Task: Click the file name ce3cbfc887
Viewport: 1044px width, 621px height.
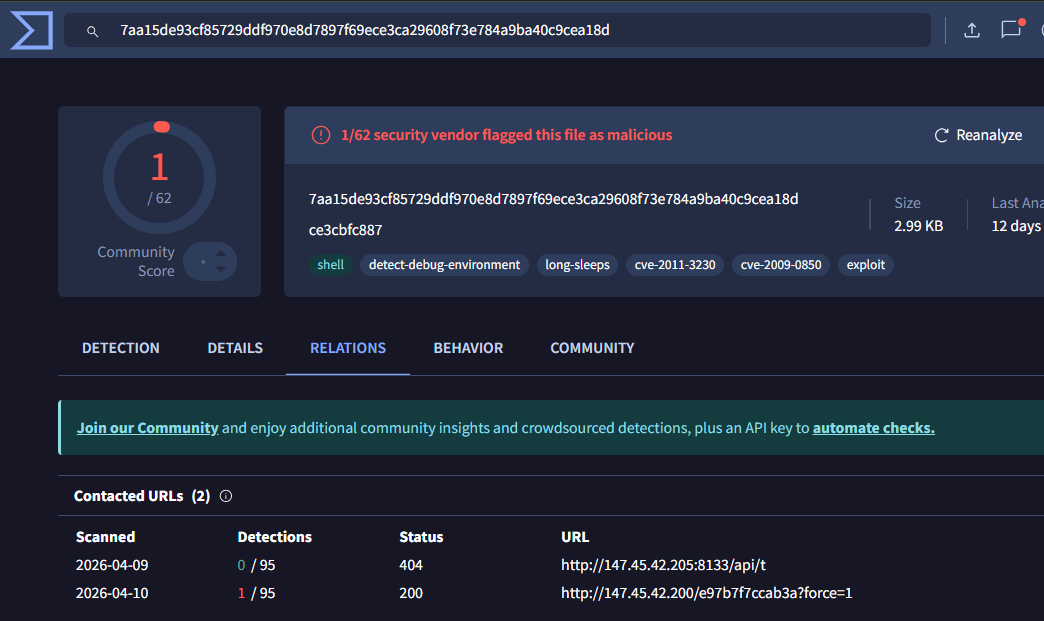Action: click(346, 230)
